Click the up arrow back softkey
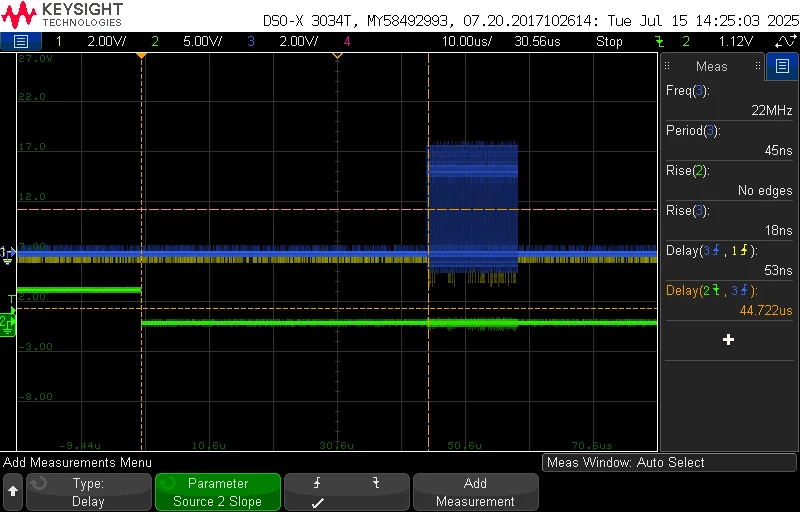Screen dimensions: 800x512 tap(13, 492)
